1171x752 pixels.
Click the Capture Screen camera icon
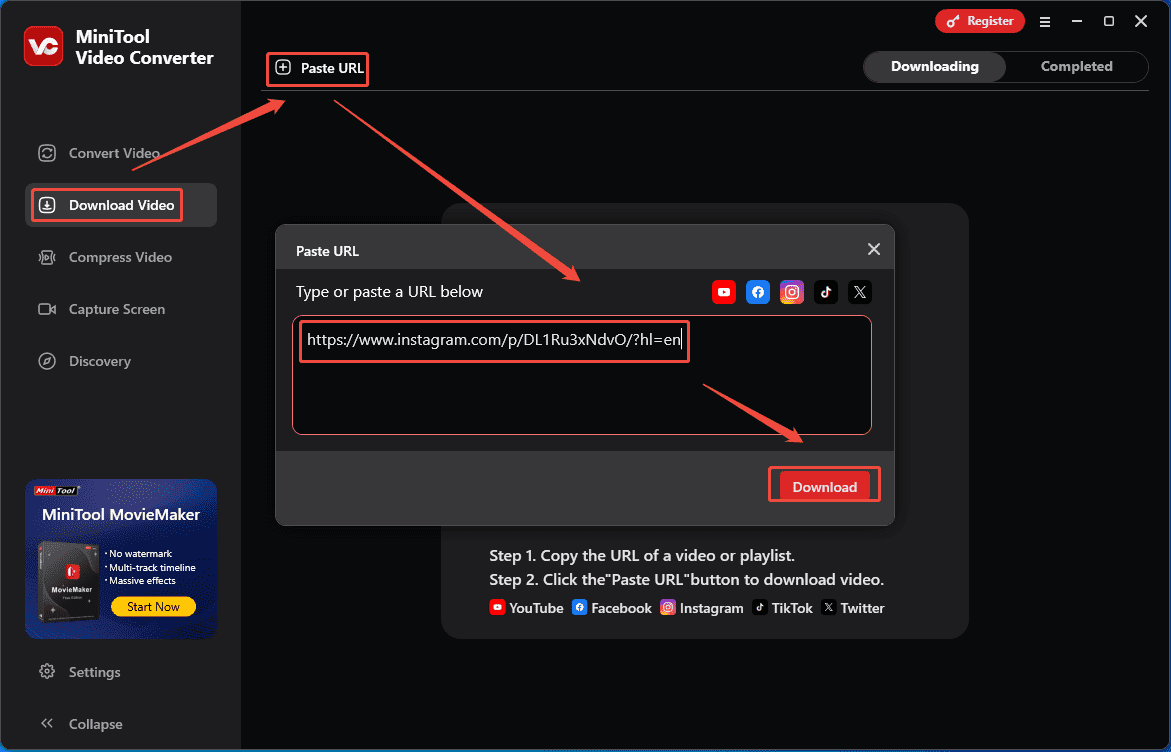pyautogui.click(x=47, y=309)
